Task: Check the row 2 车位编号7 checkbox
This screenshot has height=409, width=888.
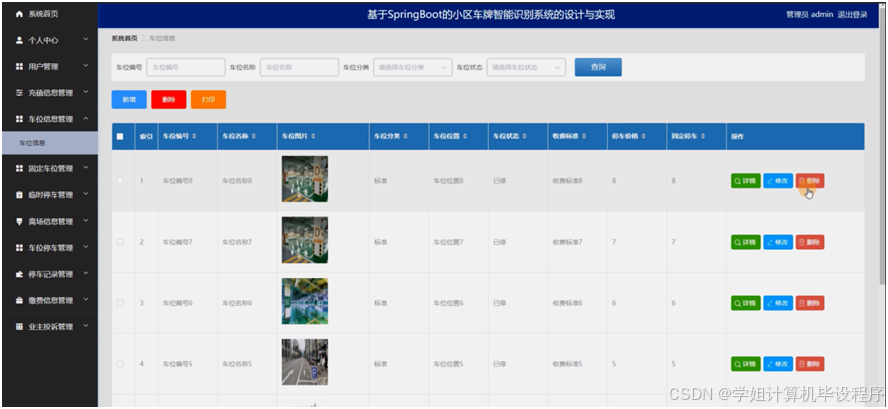Action: pos(120,242)
